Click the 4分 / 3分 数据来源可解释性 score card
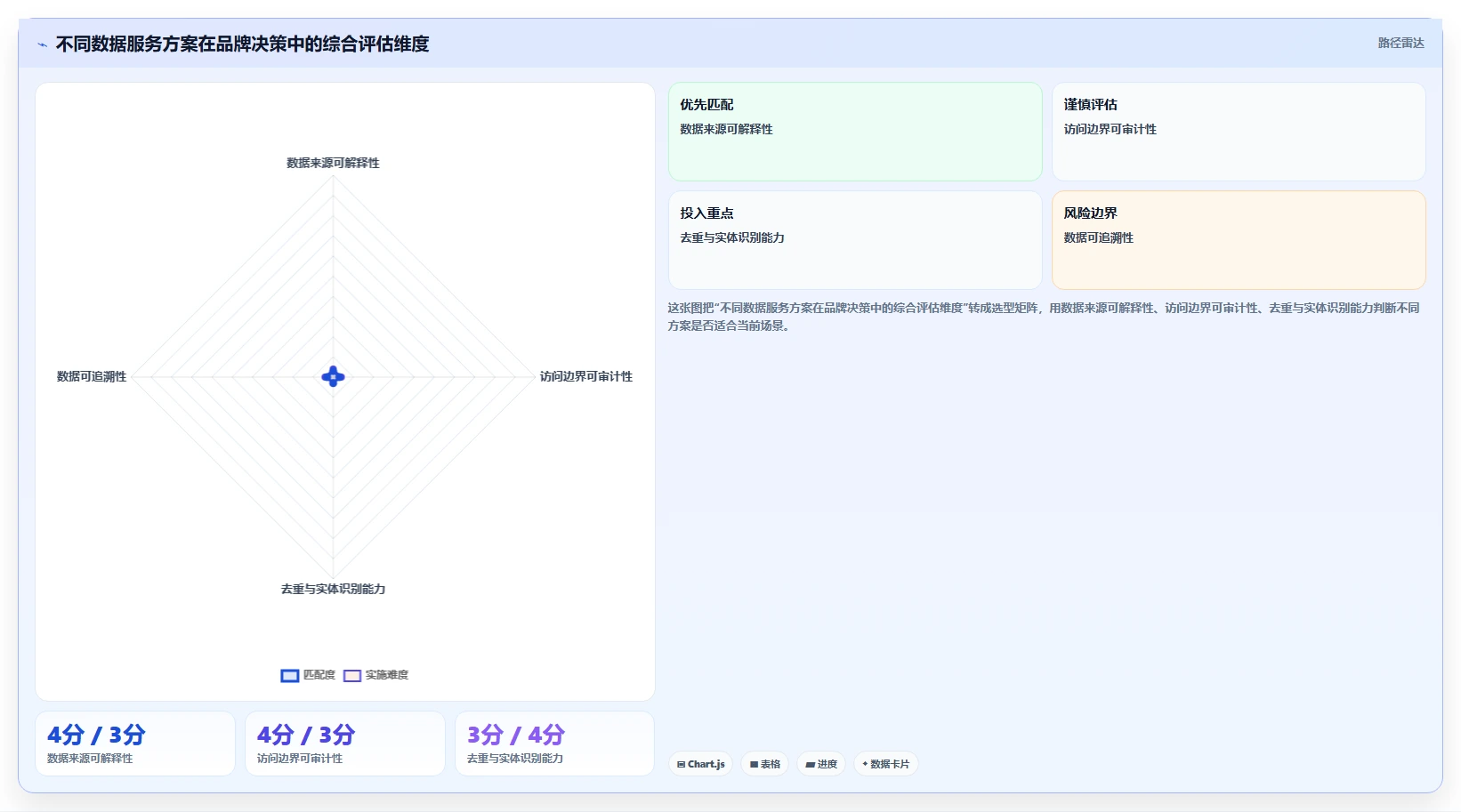This screenshot has height=812, width=1461. (135, 744)
